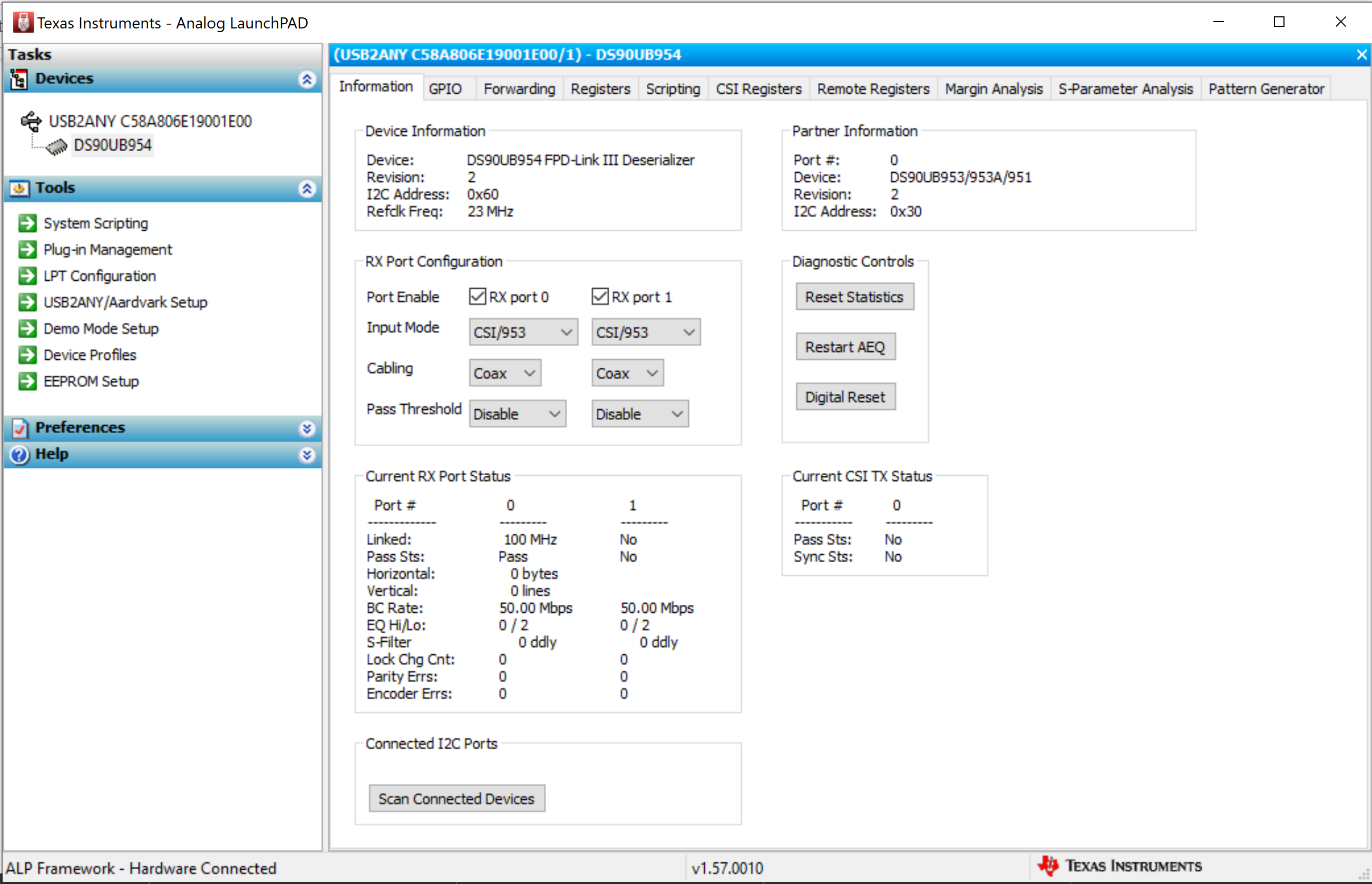1372x884 pixels.
Task: Collapse the Devices section chevron
Action: coord(307,79)
